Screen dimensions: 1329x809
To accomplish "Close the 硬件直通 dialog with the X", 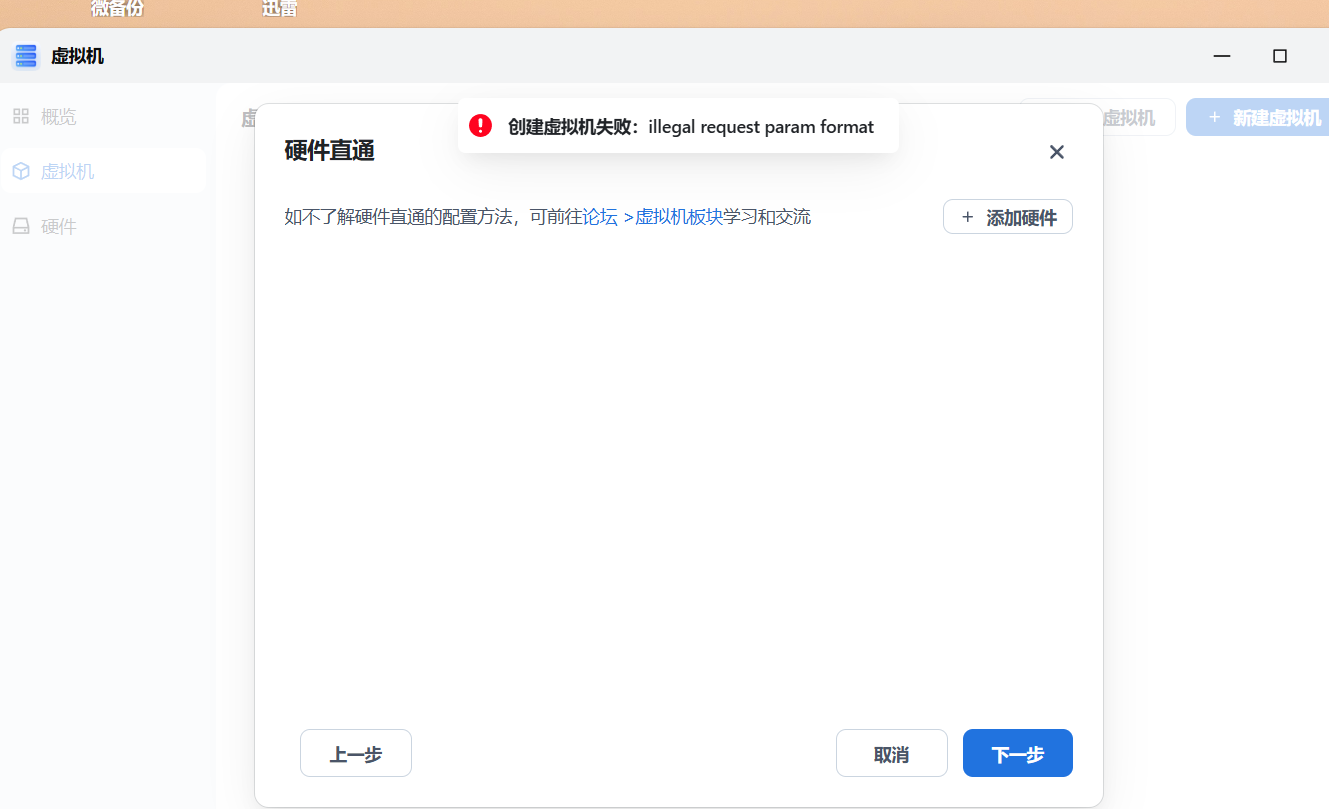I will tap(1056, 152).
